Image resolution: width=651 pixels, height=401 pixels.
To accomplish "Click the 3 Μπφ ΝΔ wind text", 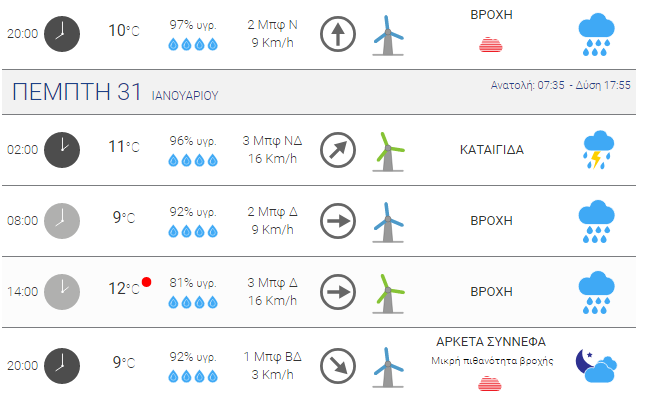I will tap(272, 141).
